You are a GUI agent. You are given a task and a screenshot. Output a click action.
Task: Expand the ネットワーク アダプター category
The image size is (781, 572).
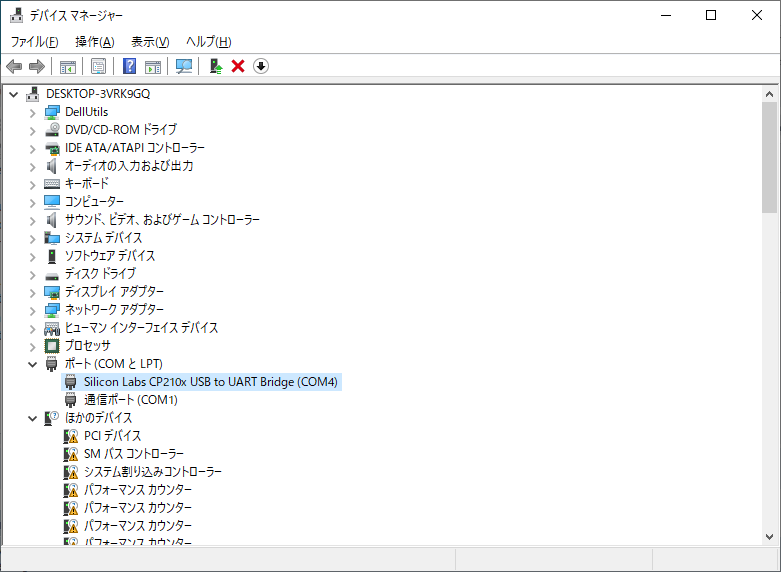click(x=32, y=310)
